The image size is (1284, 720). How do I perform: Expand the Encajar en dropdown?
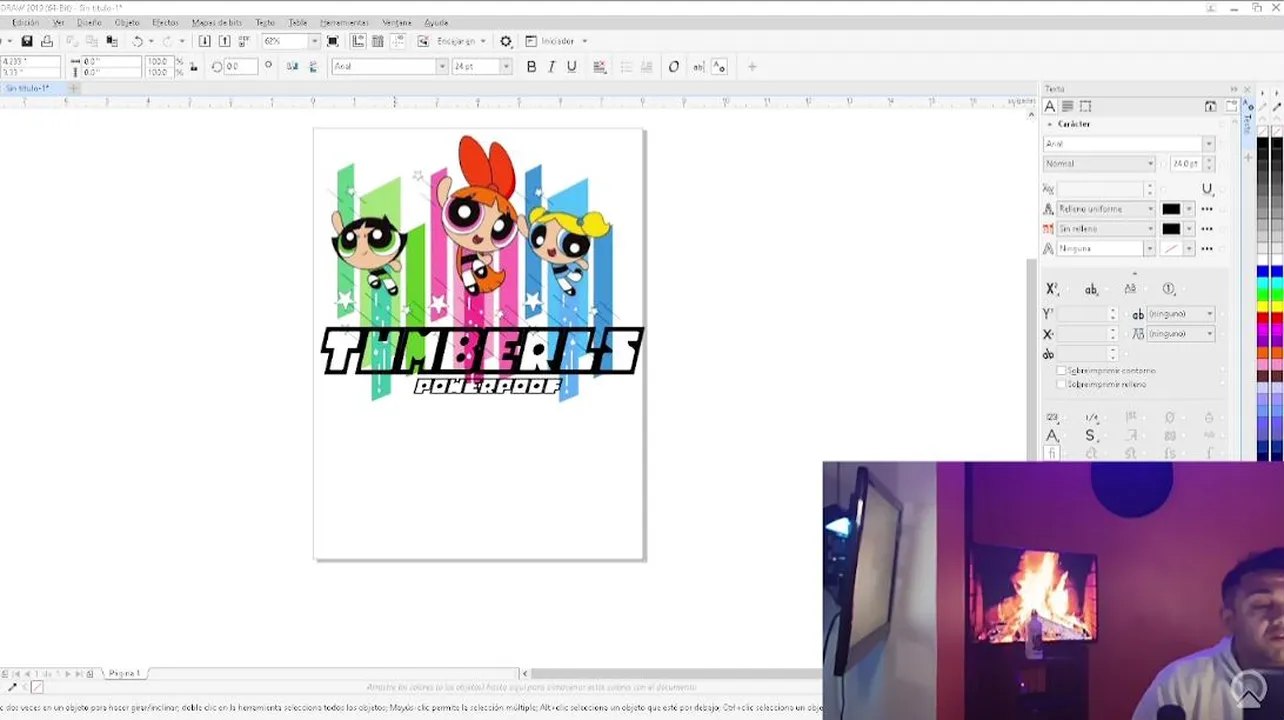pyautogui.click(x=483, y=41)
